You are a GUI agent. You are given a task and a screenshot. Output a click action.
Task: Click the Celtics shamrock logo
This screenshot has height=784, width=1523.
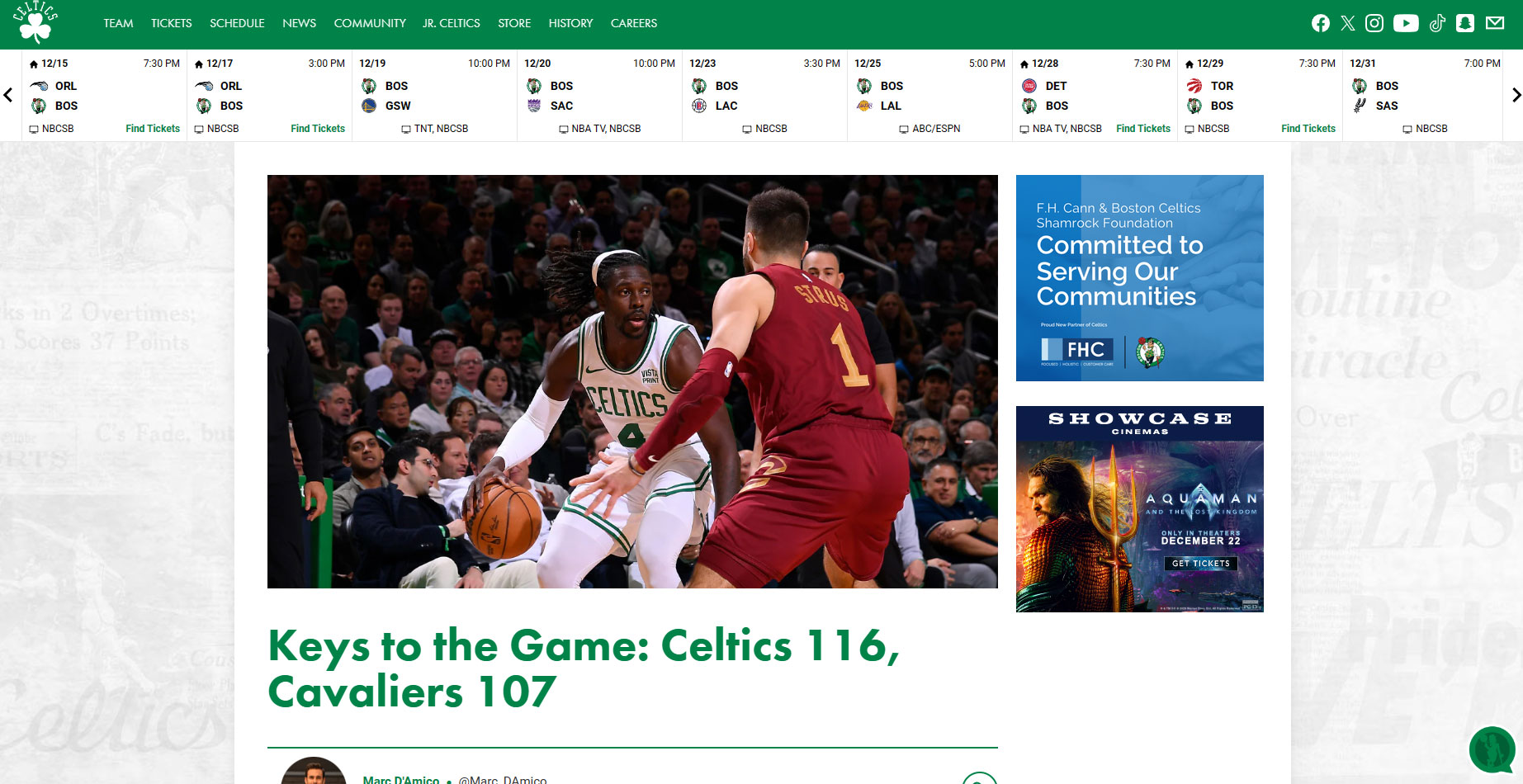pyautogui.click(x=35, y=23)
